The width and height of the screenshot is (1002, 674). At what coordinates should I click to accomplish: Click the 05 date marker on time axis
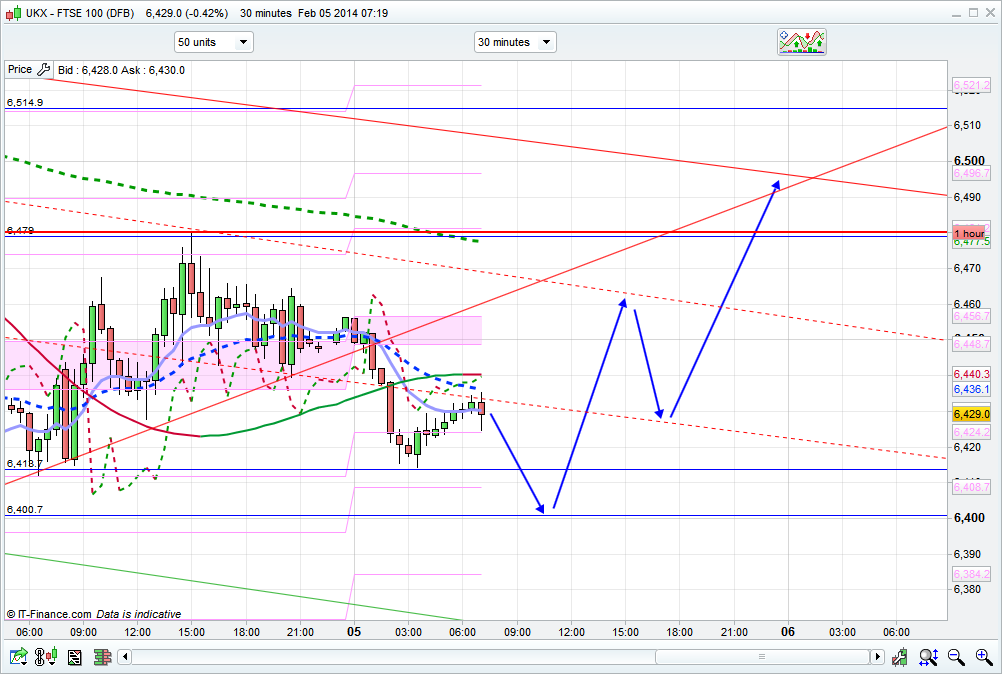[x=354, y=632]
